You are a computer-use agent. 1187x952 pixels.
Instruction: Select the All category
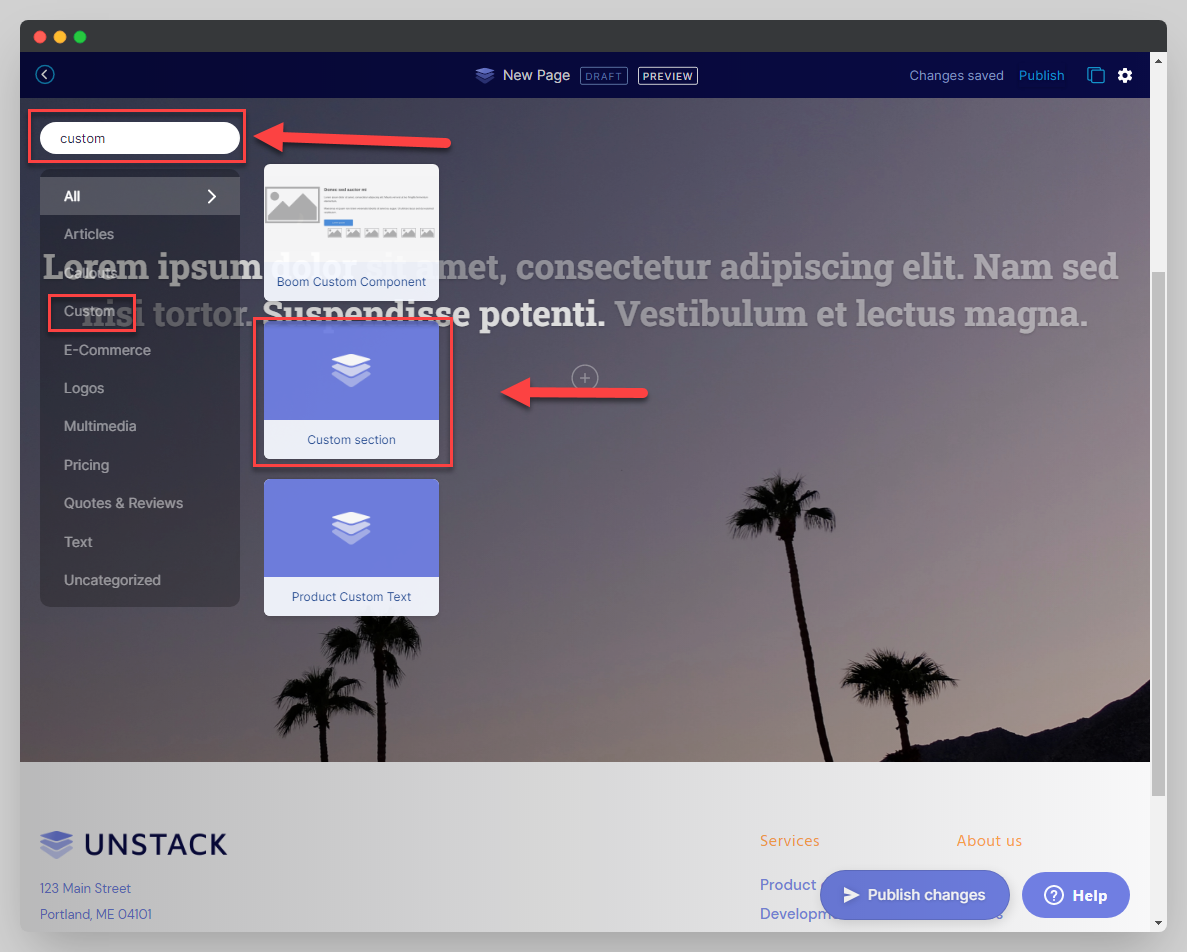139,197
